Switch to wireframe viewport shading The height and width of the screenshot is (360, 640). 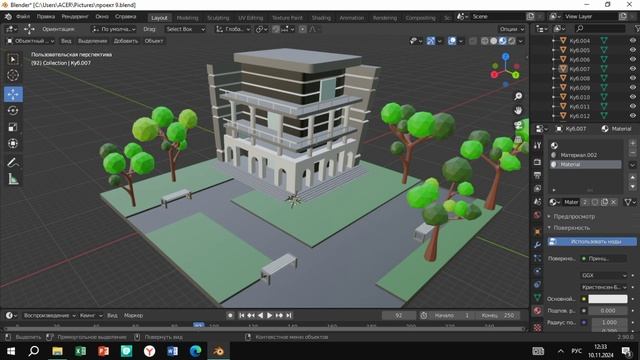click(484, 41)
